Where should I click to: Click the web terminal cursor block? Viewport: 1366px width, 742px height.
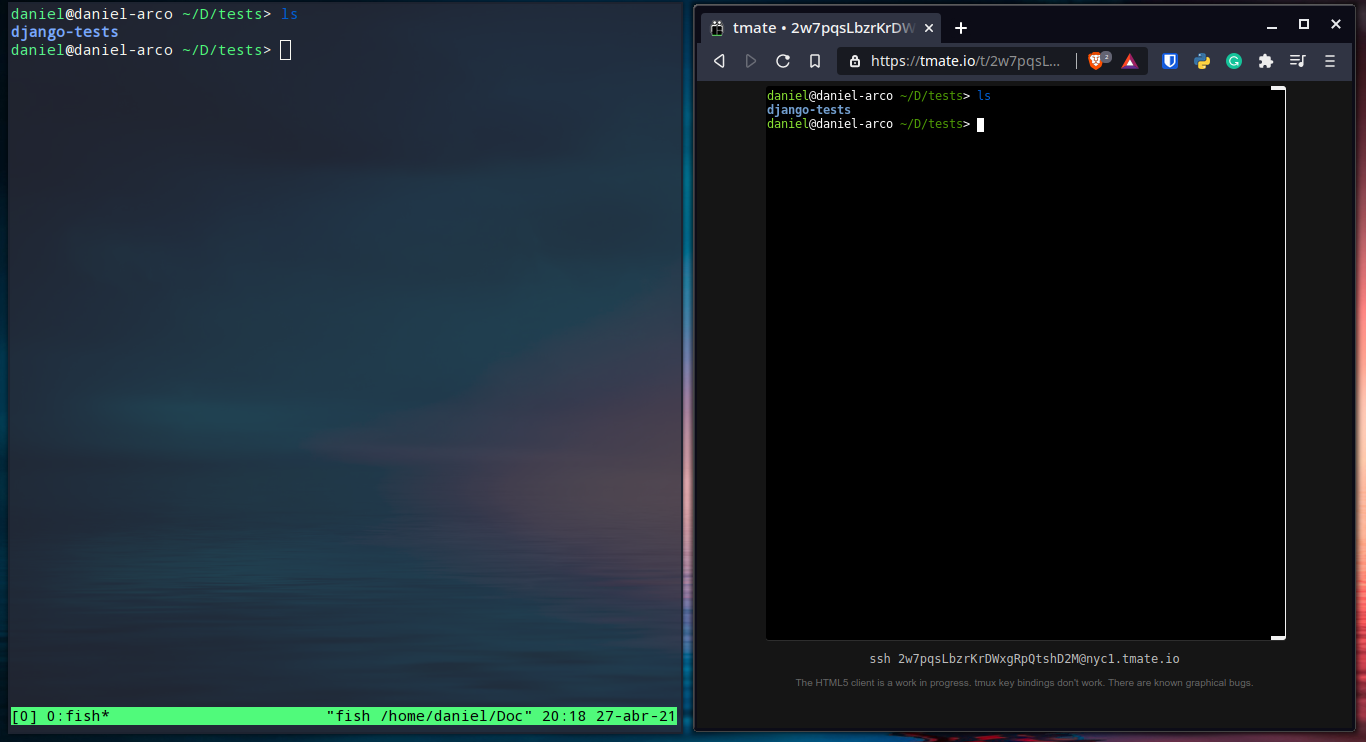pyautogui.click(x=981, y=124)
